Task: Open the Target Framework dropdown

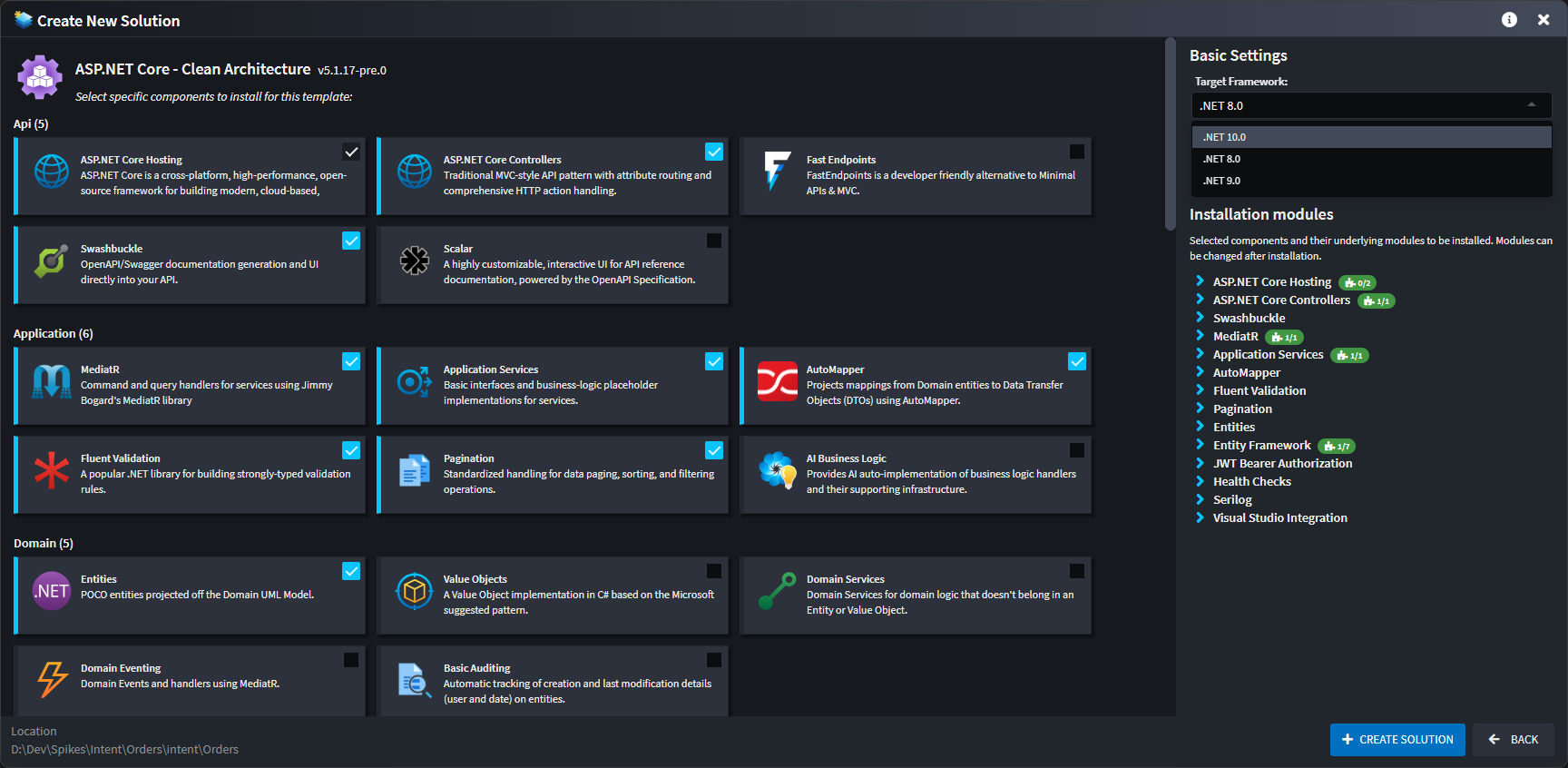Action: click(1370, 105)
